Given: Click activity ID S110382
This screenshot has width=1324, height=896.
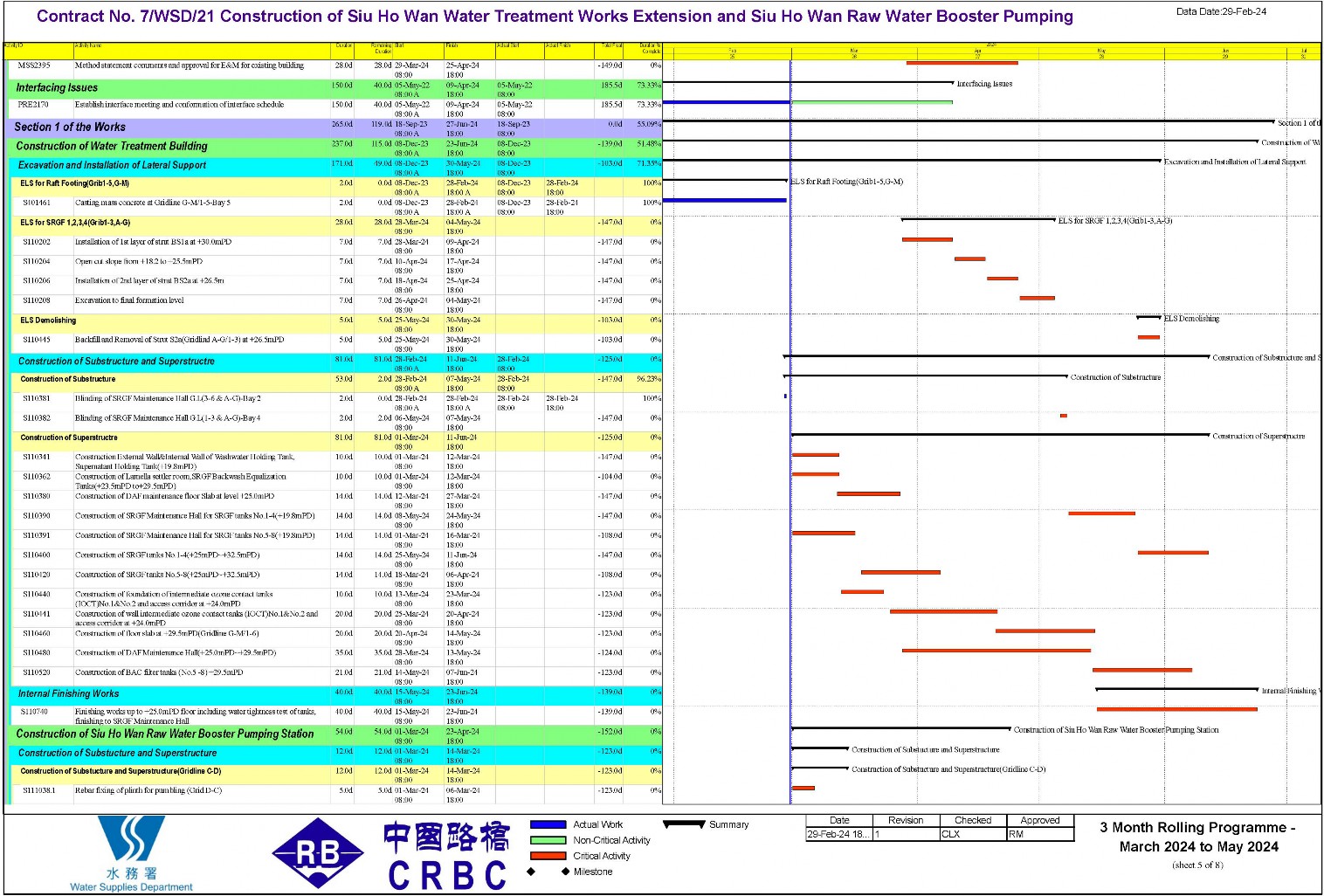Looking at the screenshot, I should [37, 418].
